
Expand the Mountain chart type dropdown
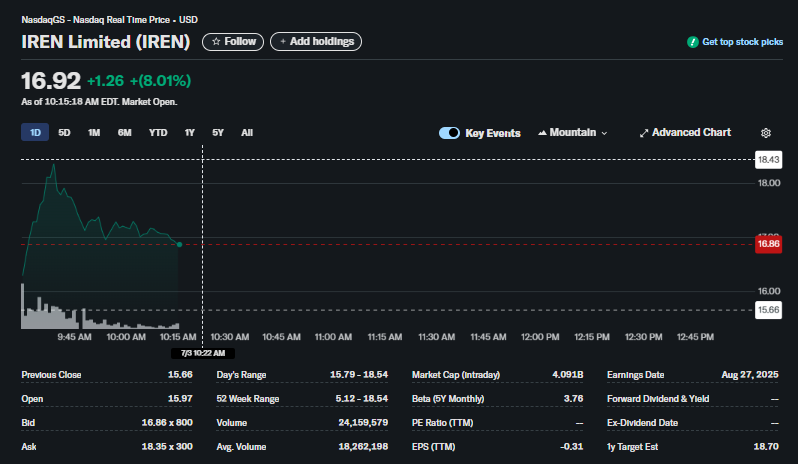click(x=573, y=133)
